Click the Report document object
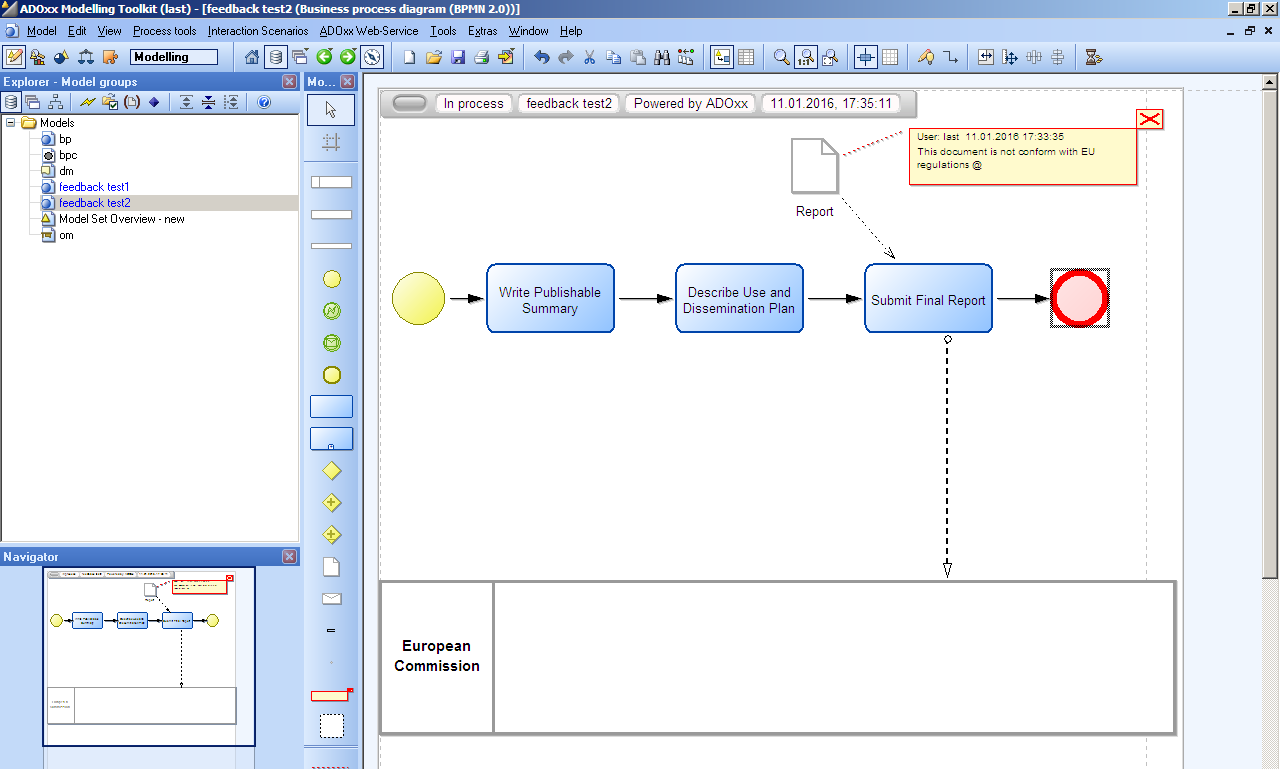Screen dimensions: 1280x769 point(814,165)
